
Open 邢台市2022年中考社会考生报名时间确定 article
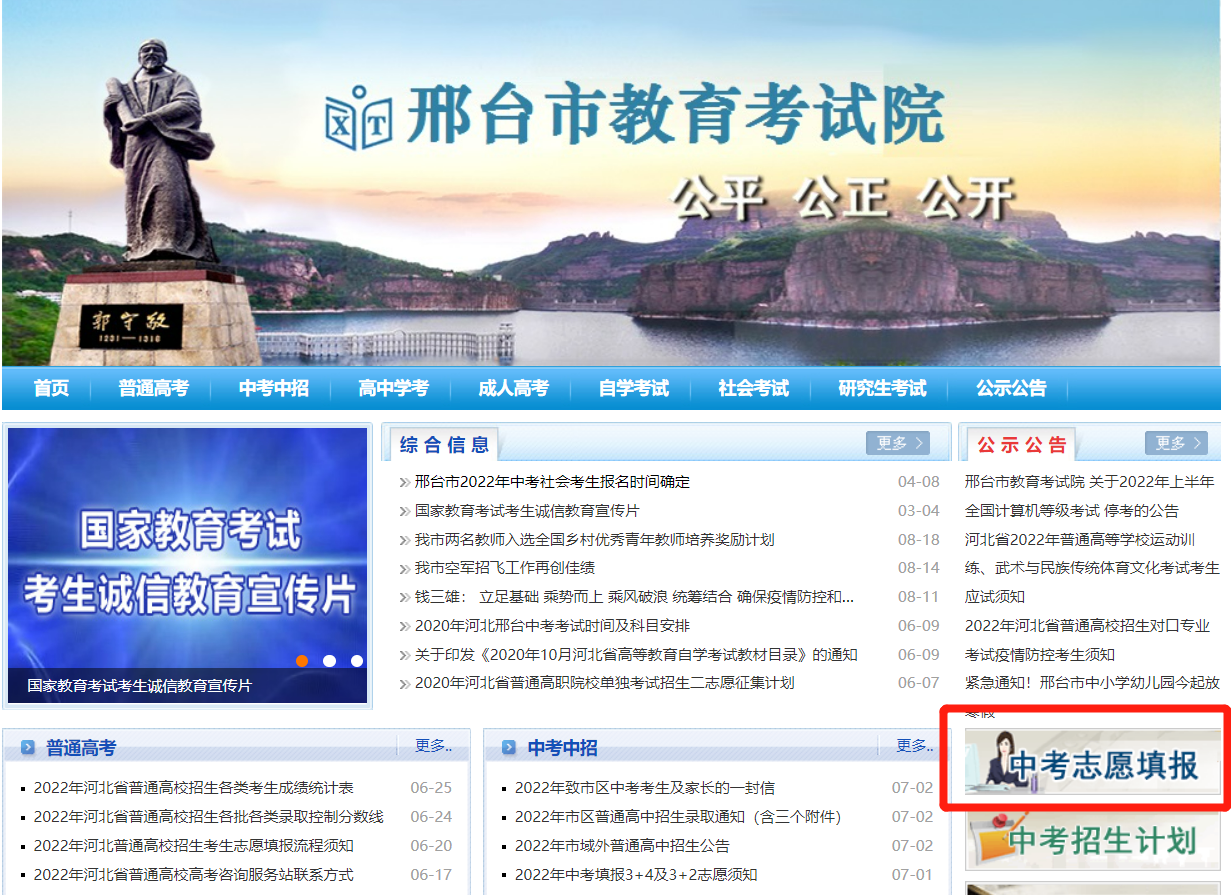[x=552, y=482]
